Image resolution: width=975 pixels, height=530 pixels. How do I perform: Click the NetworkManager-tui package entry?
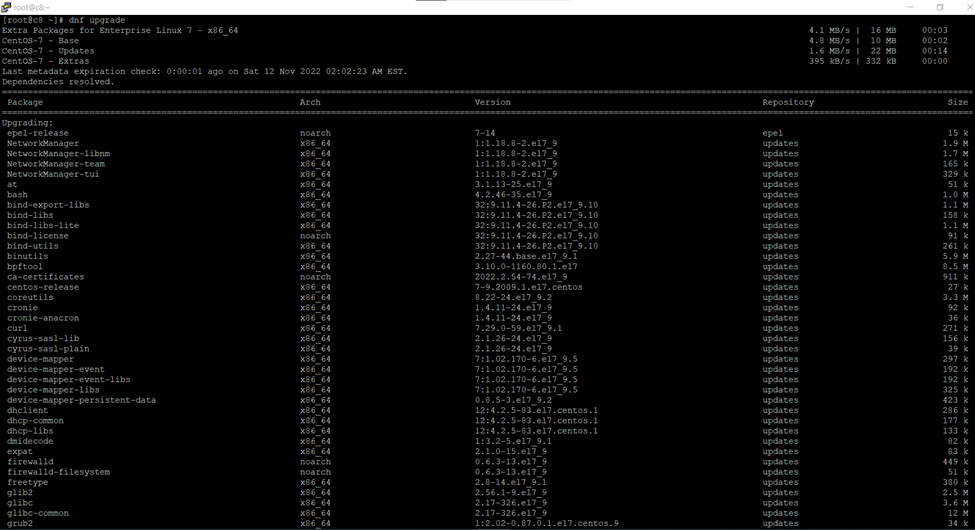pyautogui.click(x=53, y=174)
